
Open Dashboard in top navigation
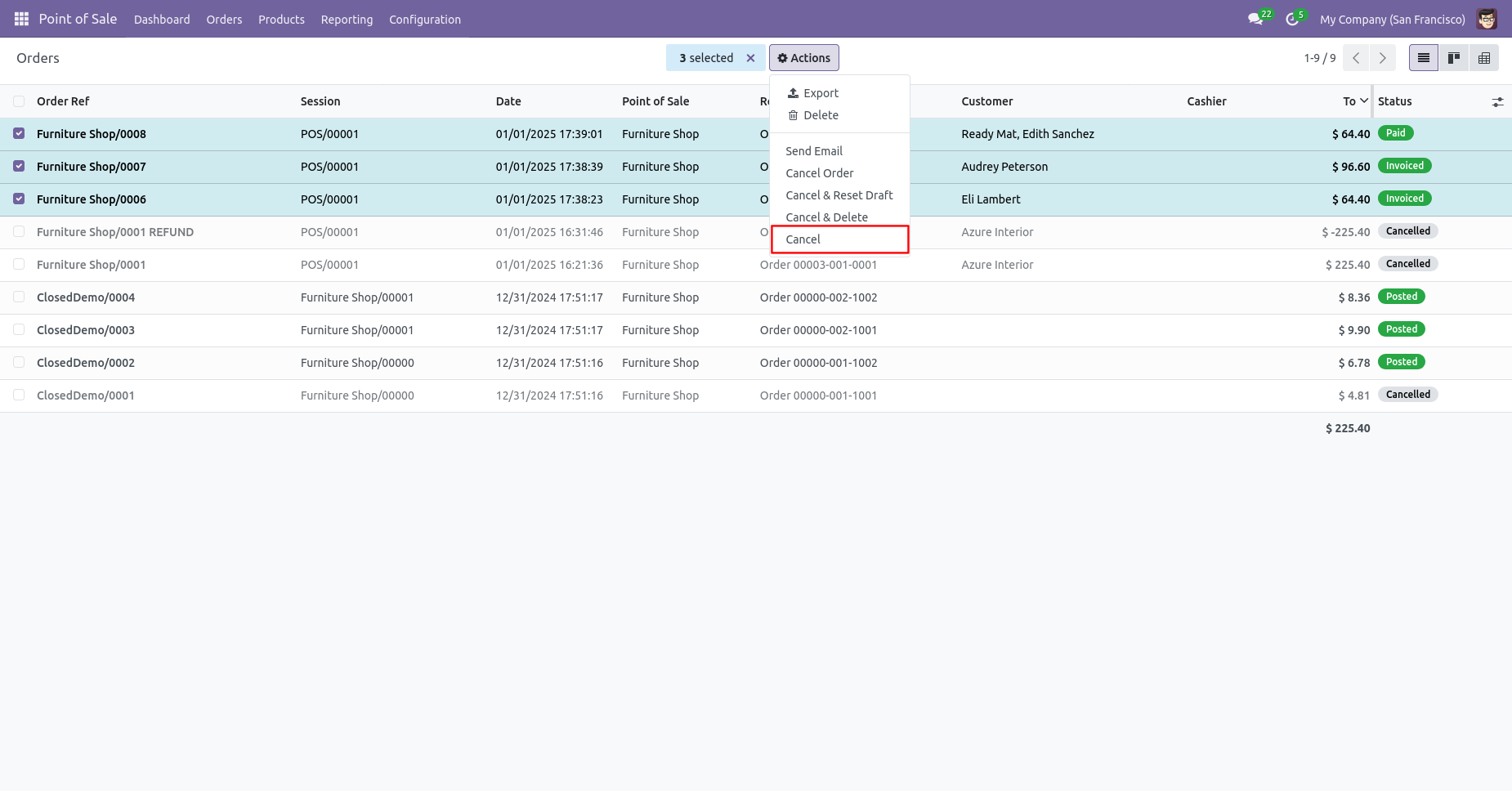[162, 20]
